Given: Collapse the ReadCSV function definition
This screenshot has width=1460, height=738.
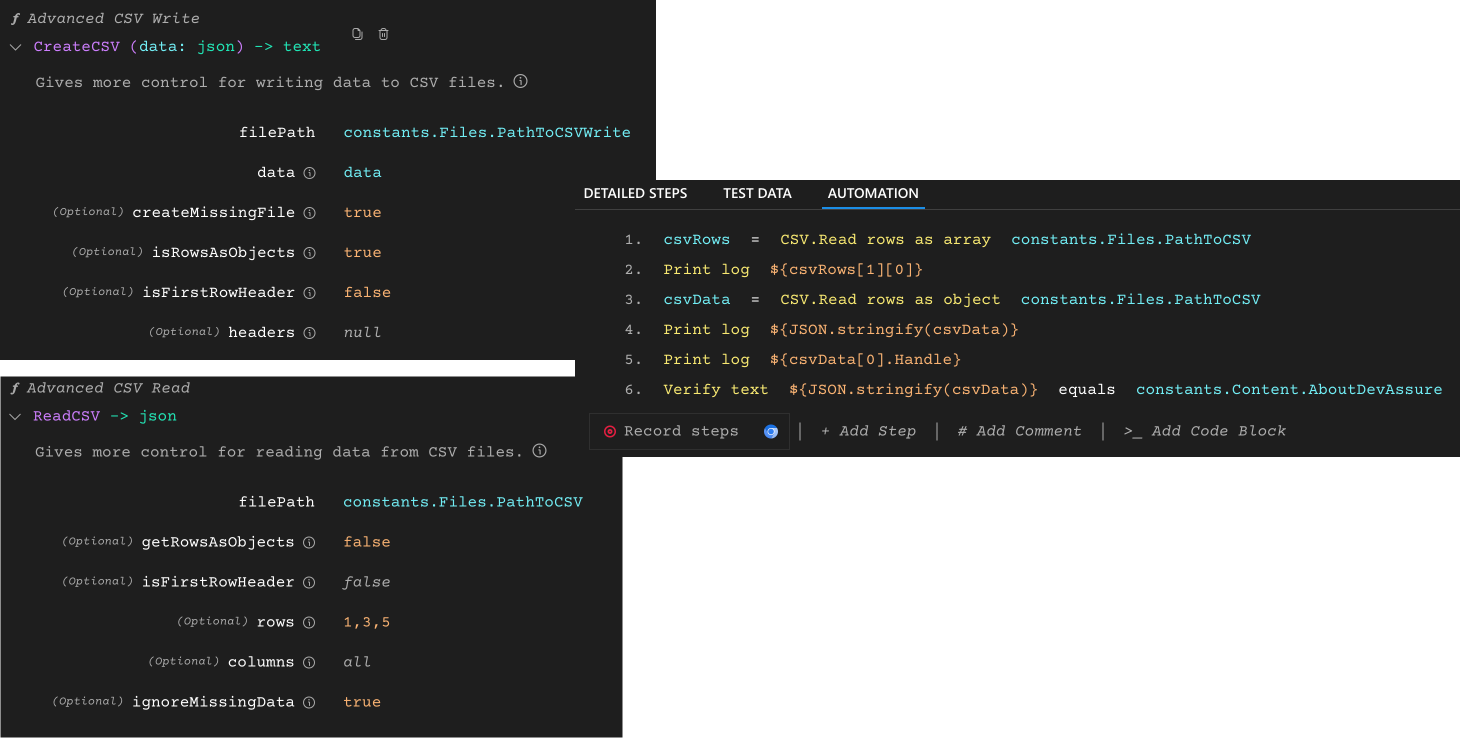Looking at the screenshot, I should (15, 415).
